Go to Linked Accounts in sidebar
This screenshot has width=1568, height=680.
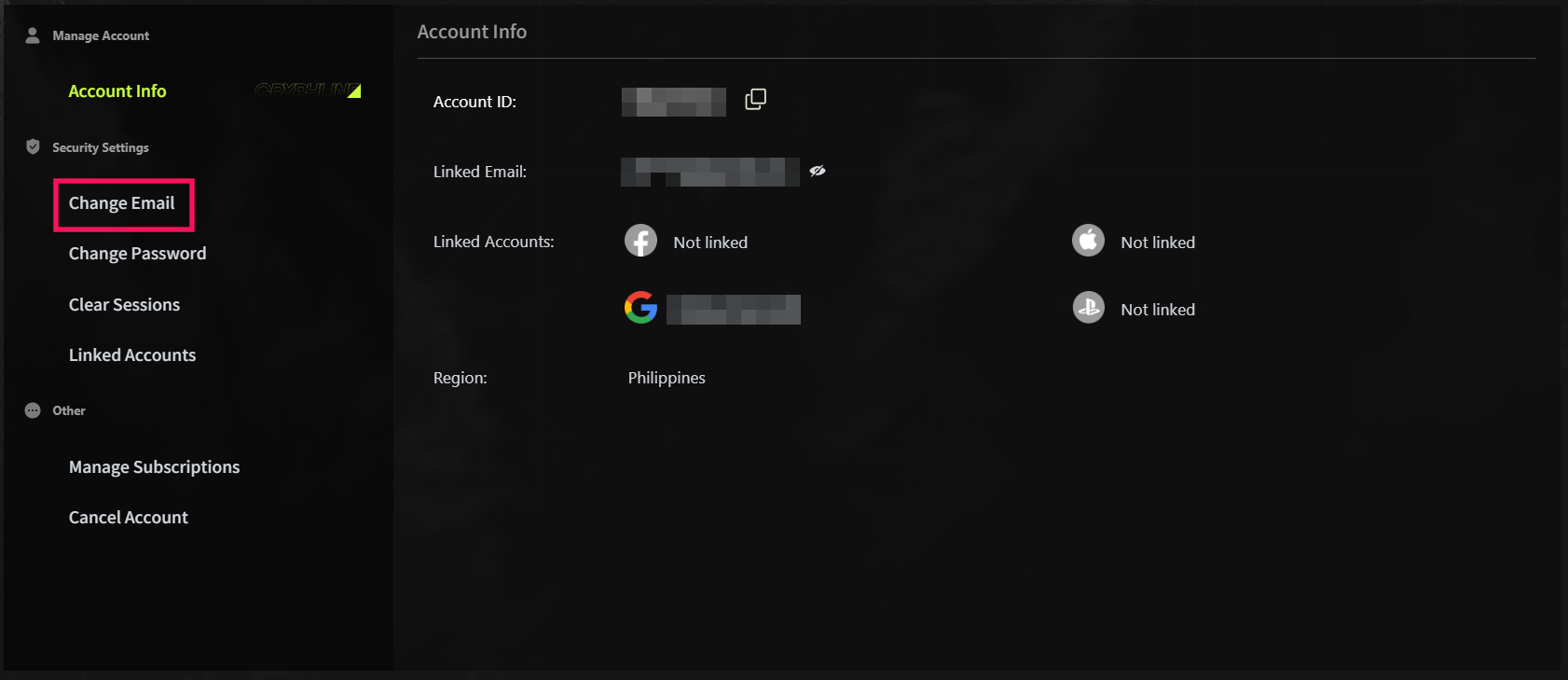(132, 354)
